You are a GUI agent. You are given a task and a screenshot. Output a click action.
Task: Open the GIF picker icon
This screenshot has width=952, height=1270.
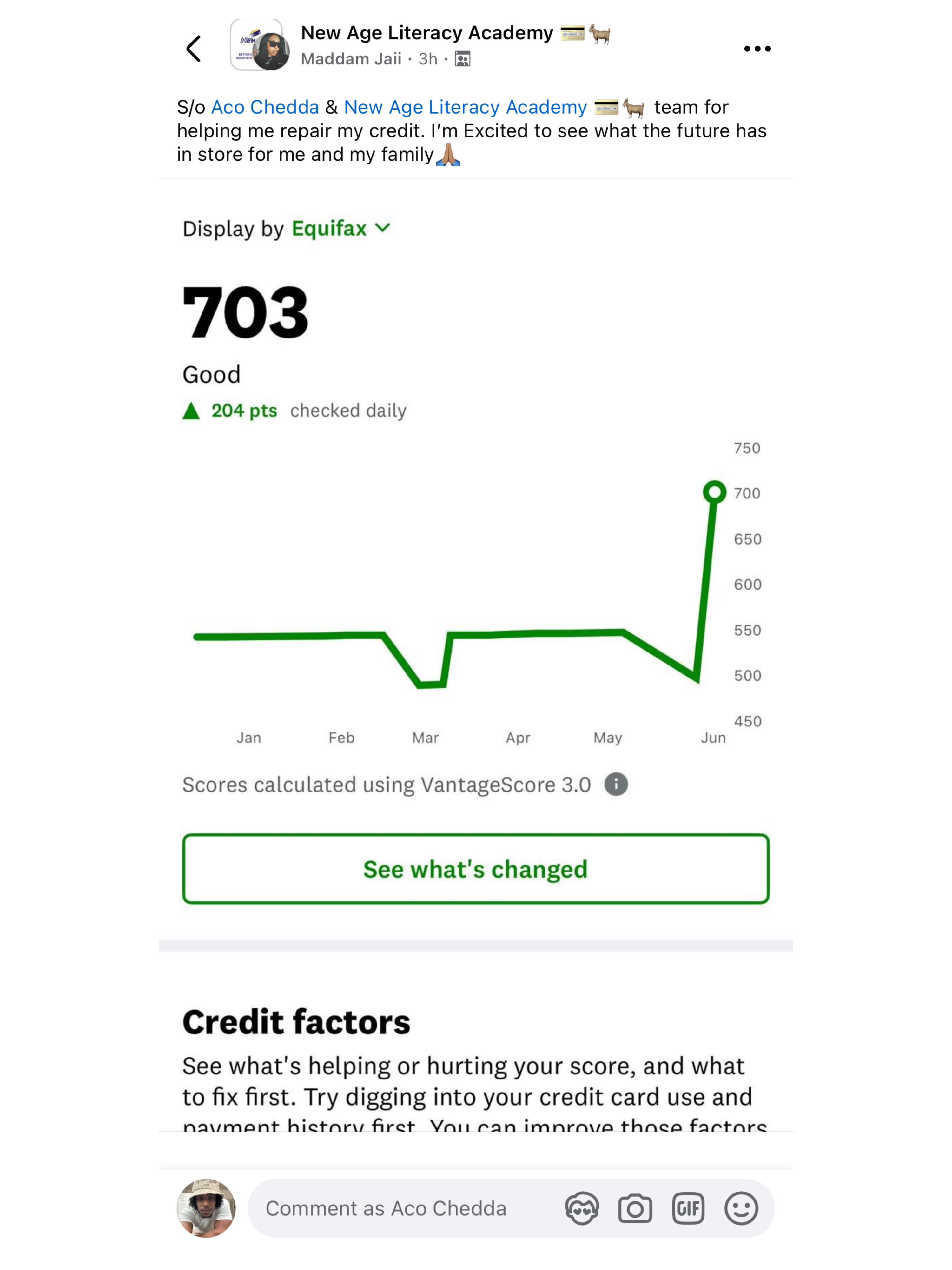(x=688, y=1209)
